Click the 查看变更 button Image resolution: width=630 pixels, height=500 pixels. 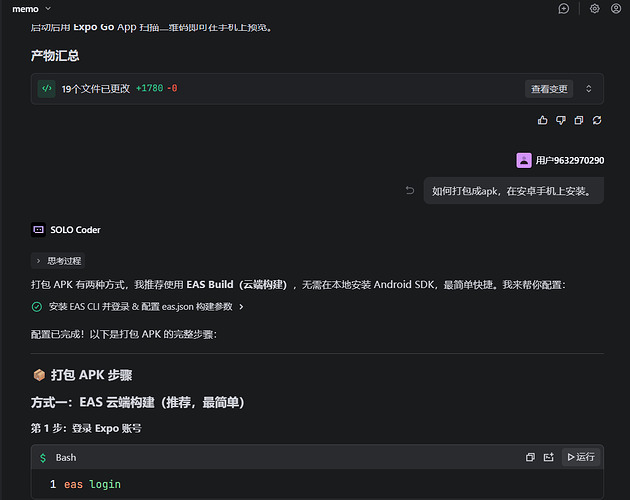click(x=549, y=89)
